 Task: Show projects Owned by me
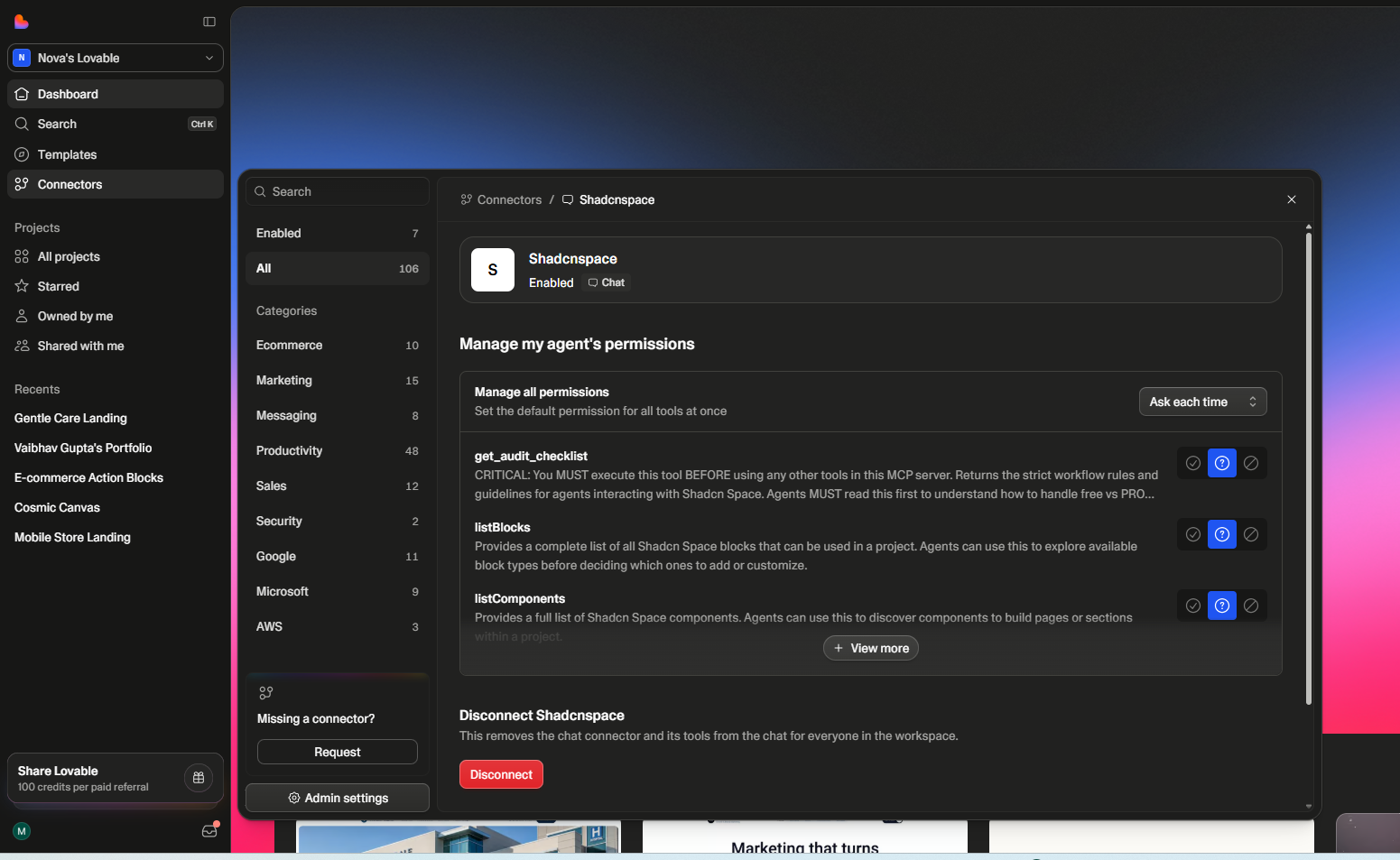coord(116,316)
